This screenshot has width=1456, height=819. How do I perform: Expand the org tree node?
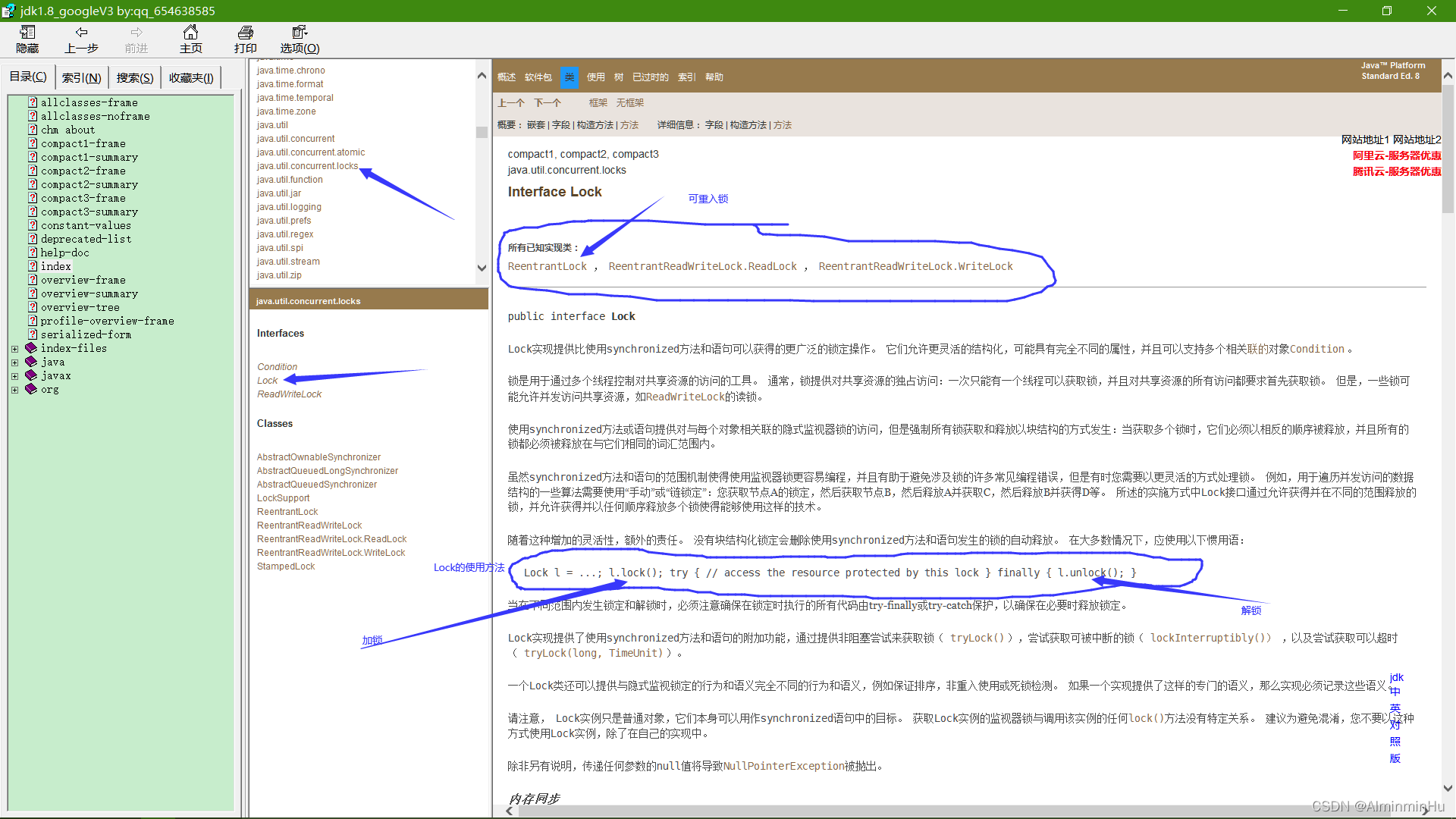click(14, 390)
